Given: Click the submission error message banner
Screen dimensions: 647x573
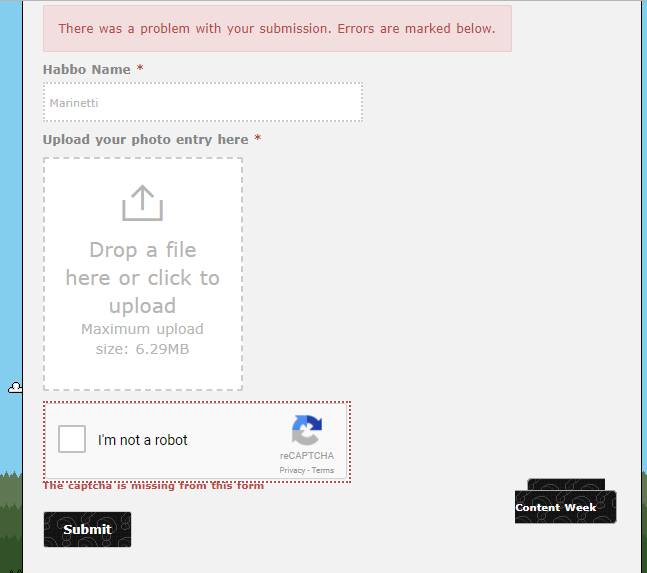Looking at the screenshot, I should point(277,28).
